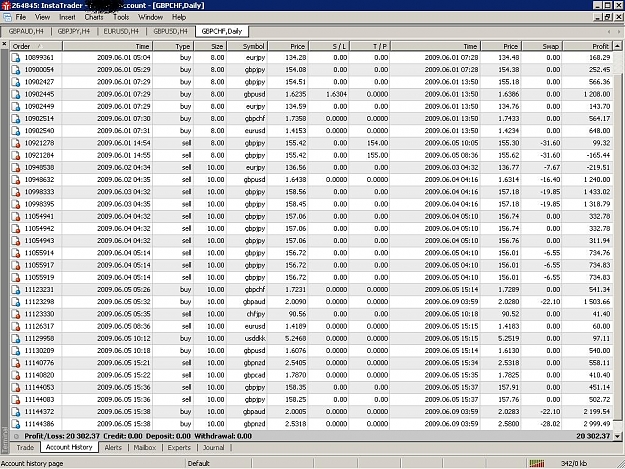Sort by the Order column header
Viewport: 625px width, 469px height.
36,46
